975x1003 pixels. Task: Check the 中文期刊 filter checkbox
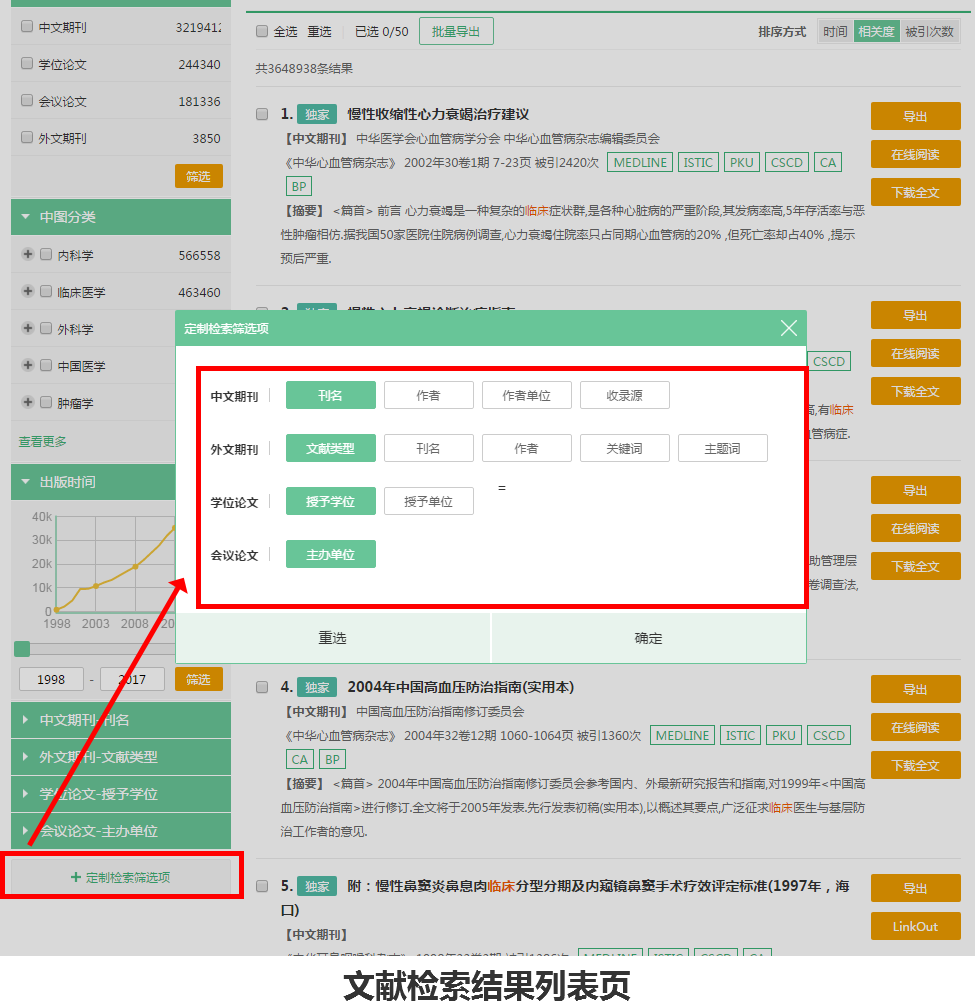pos(27,27)
